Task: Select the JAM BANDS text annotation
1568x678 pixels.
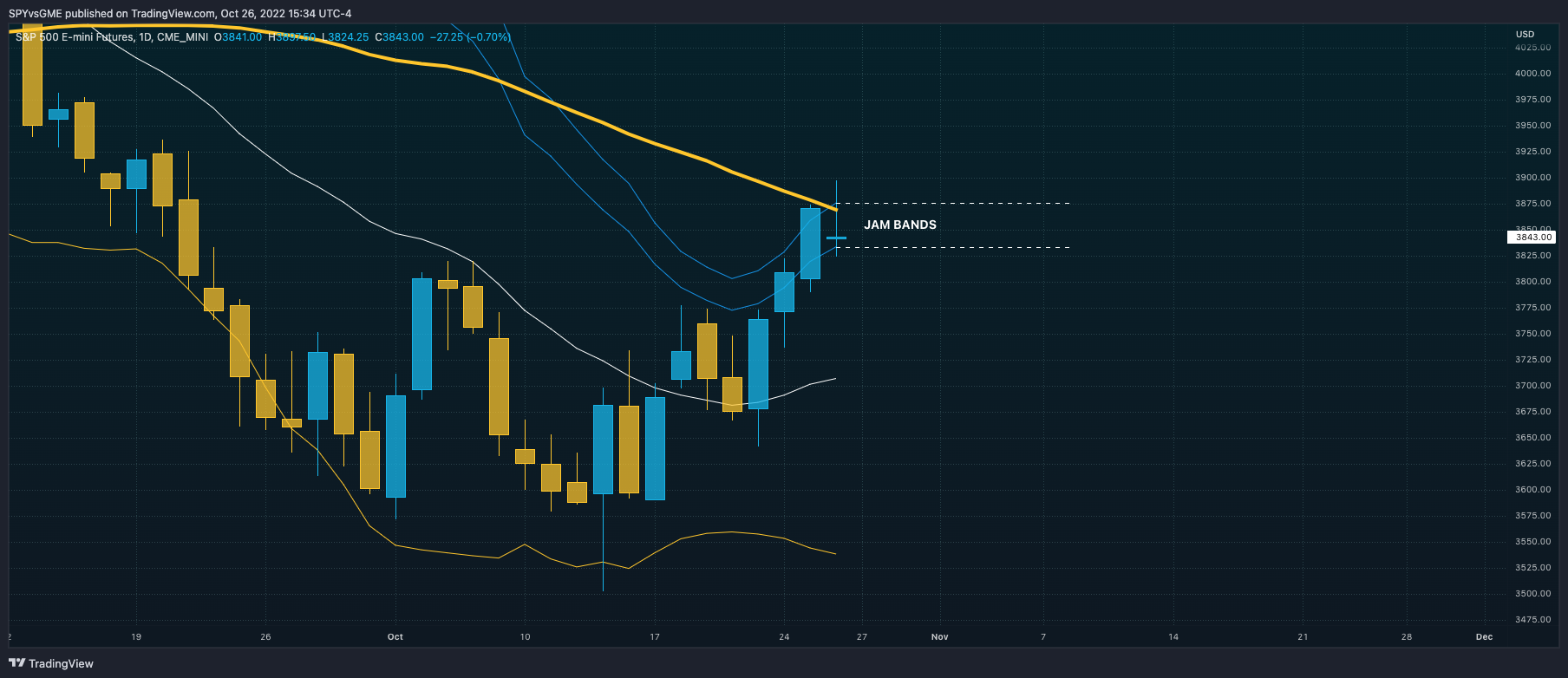Action: pyautogui.click(x=900, y=225)
